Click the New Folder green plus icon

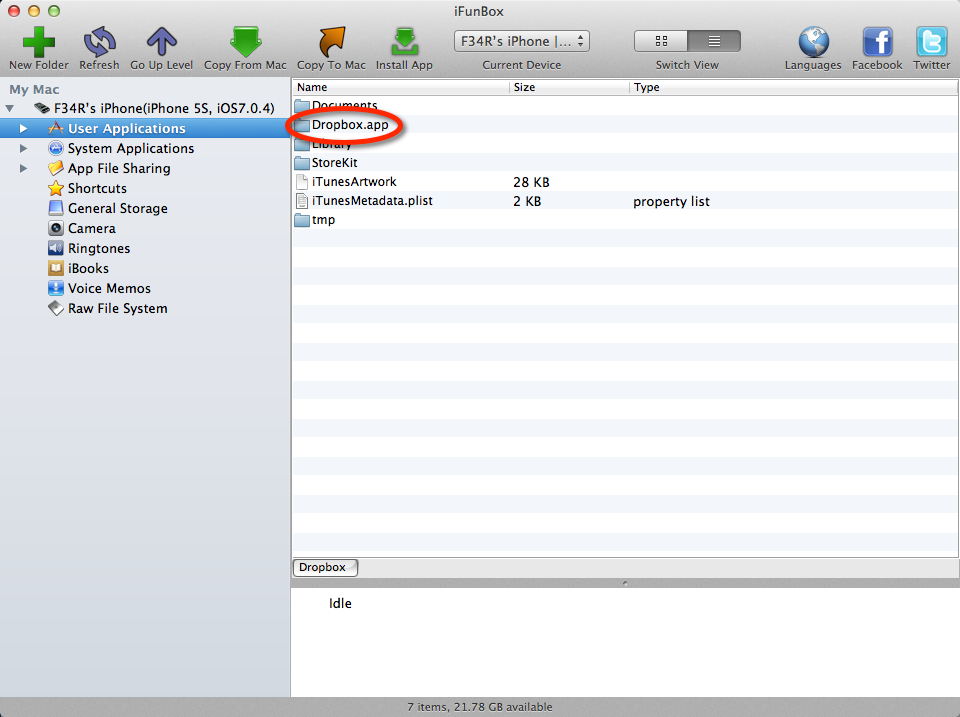click(x=39, y=42)
